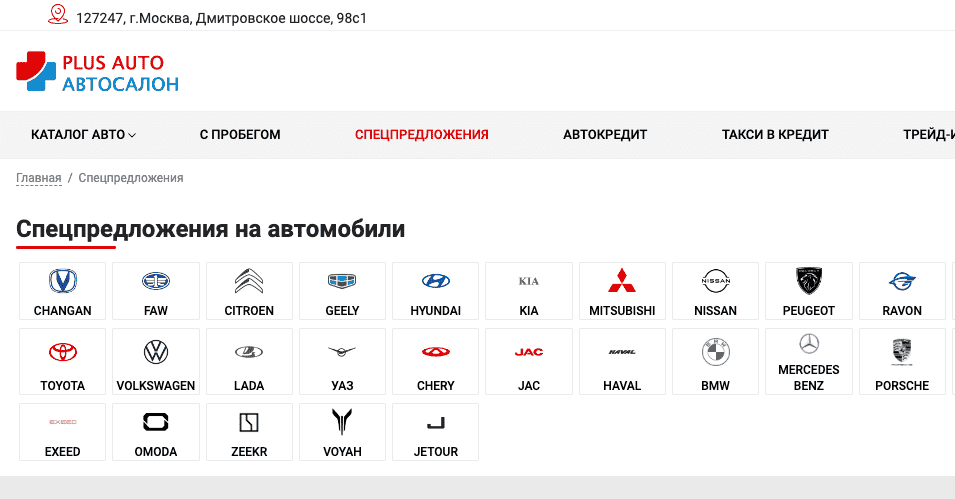Screen dimensions: 955x499
Task: Open the С пробегом menu item
Action: (240, 135)
